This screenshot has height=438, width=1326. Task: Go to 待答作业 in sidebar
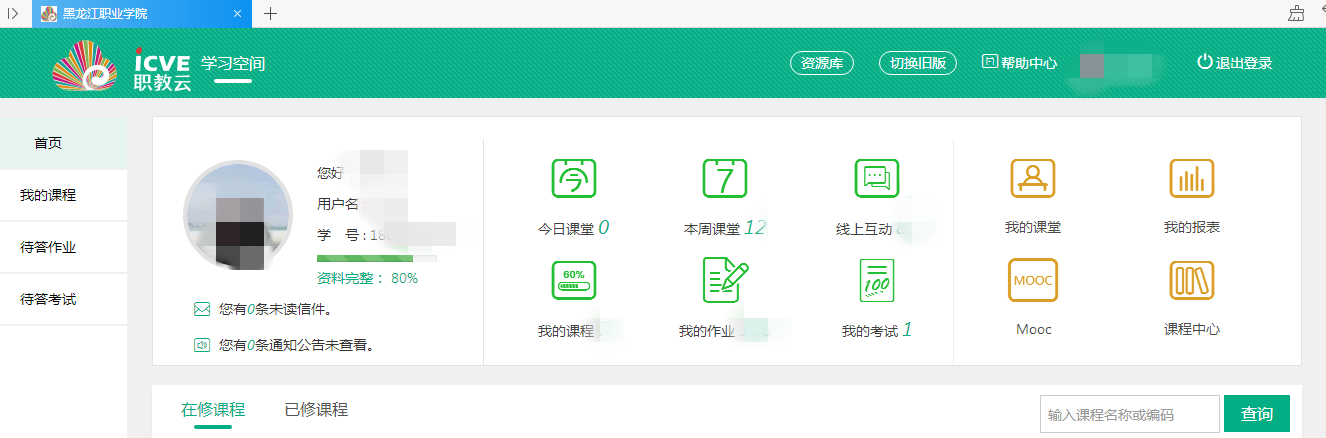click(48, 247)
